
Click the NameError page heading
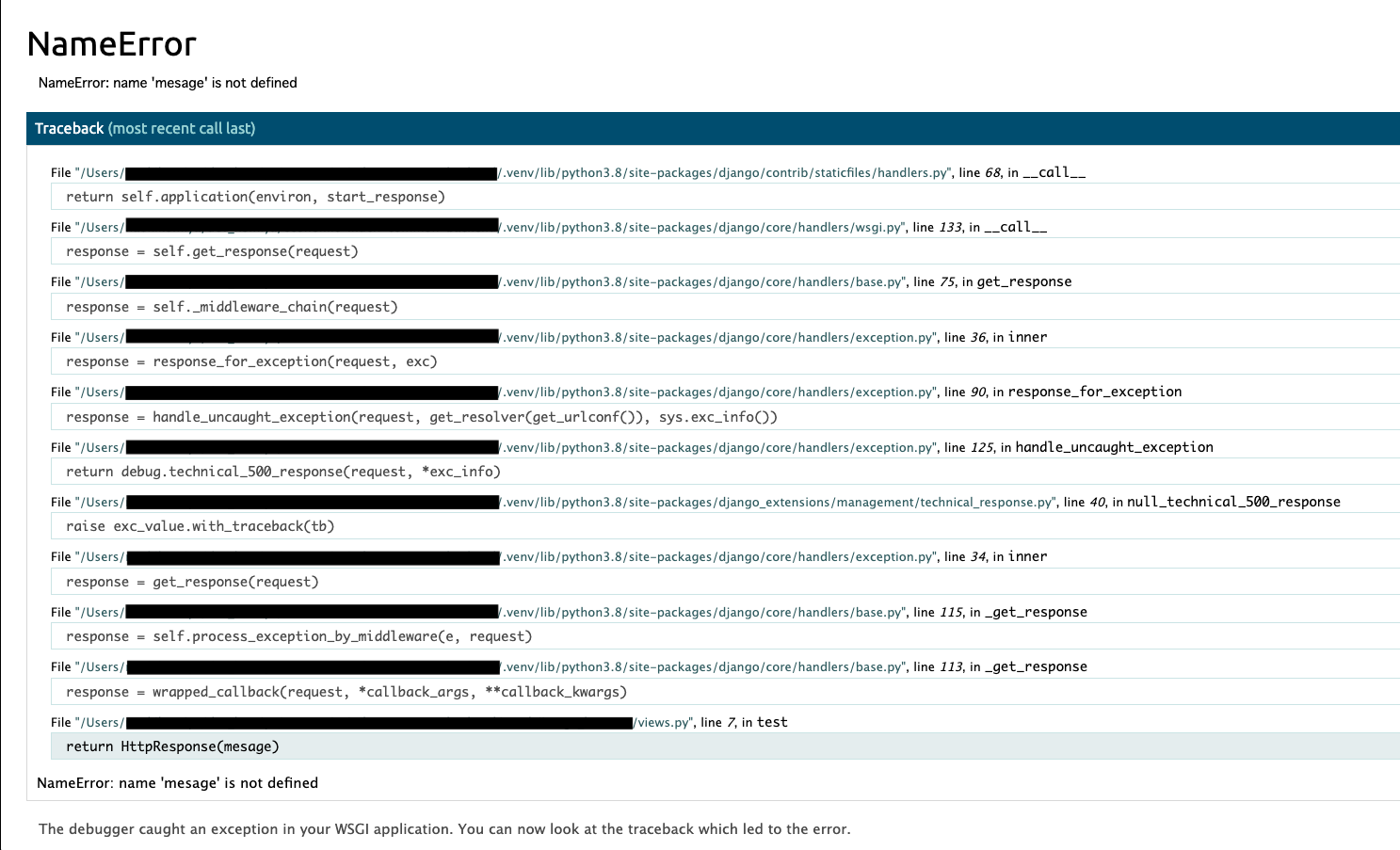[x=111, y=44]
